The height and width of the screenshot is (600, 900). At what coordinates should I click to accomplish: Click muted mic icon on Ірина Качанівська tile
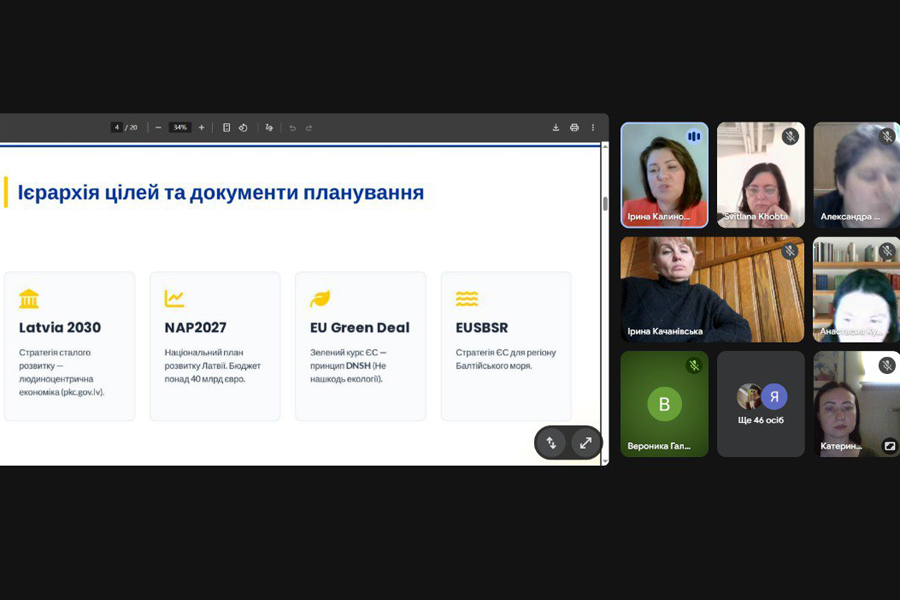pos(790,251)
